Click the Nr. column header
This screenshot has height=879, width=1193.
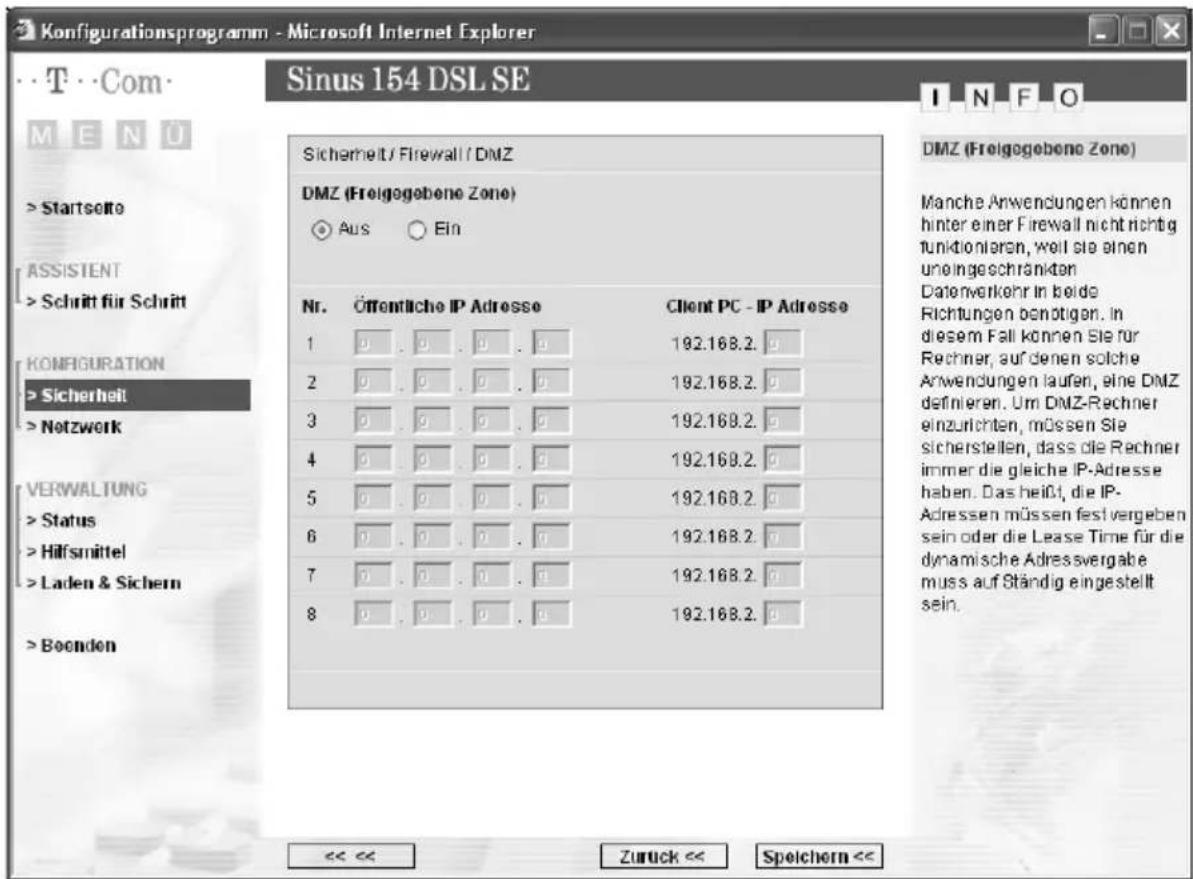coord(314,307)
